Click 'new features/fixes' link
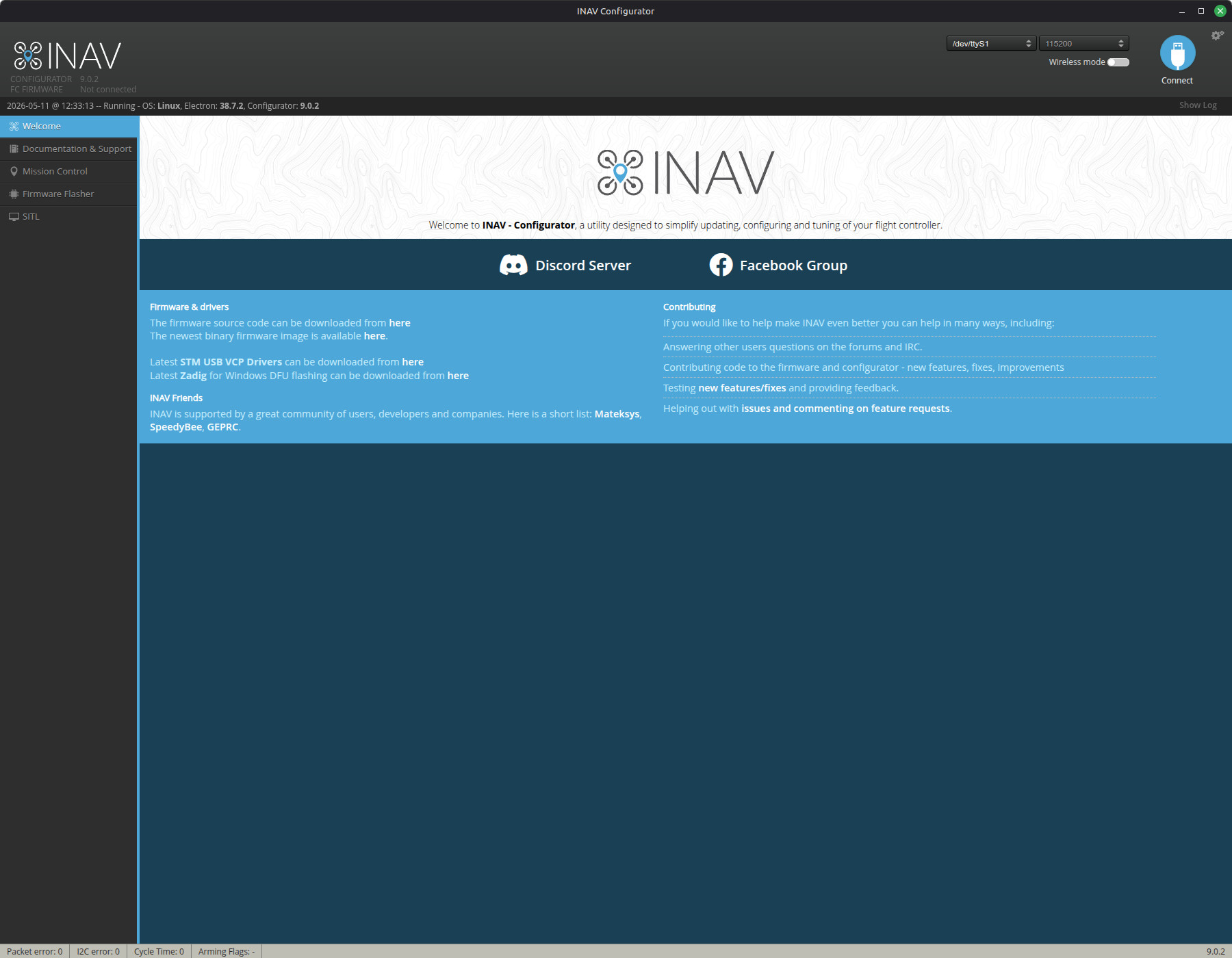Image resolution: width=1232 pixels, height=958 pixels. tap(742, 388)
